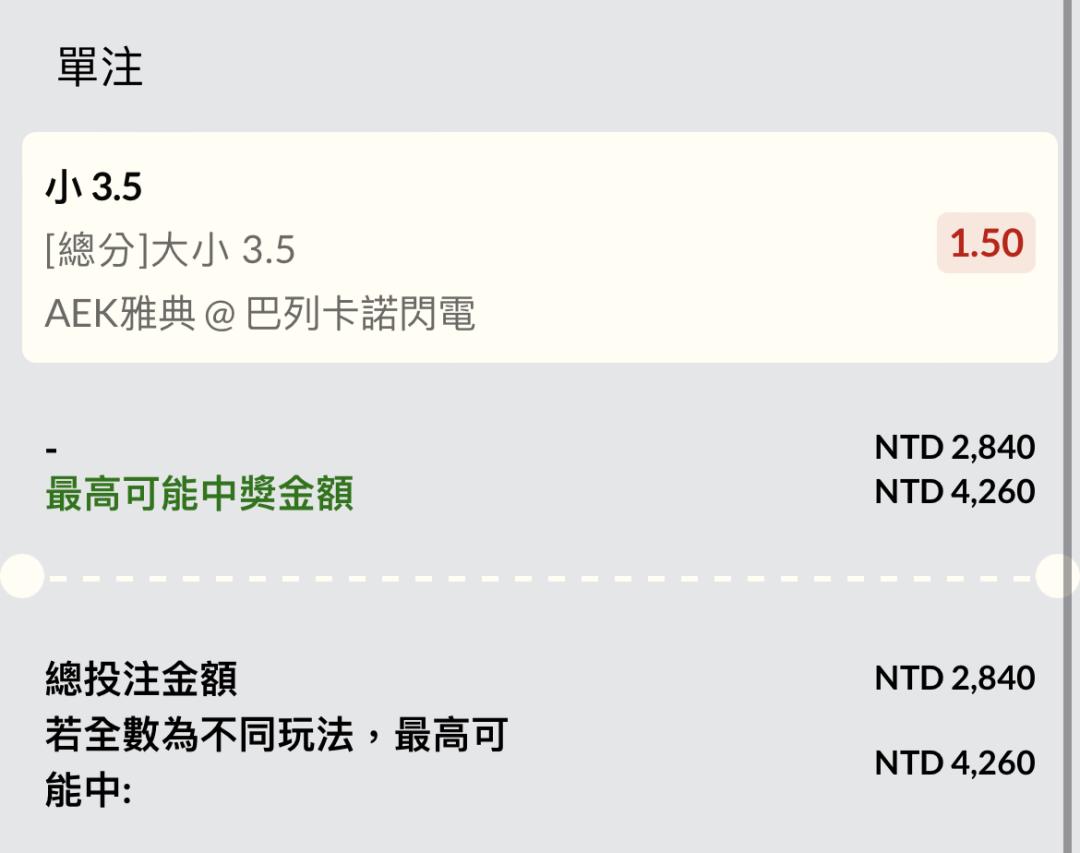This screenshot has width=1080, height=853.
Task: Click the dashed ticket divider line
Action: [x=540, y=578]
